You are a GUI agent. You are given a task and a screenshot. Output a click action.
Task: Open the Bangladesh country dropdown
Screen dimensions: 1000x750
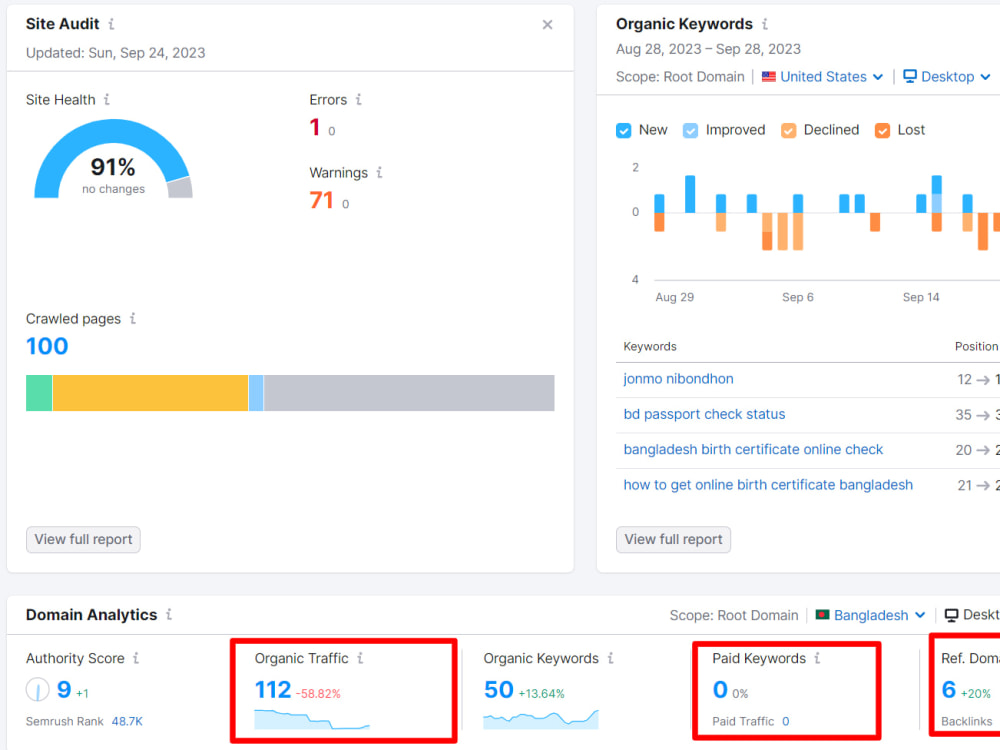[x=871, y=615]
